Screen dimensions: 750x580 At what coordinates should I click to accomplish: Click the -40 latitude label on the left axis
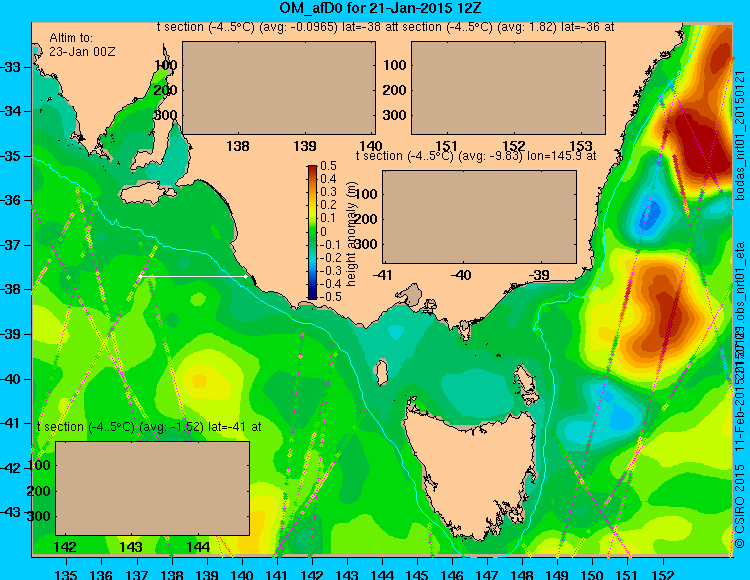(11, 379)
